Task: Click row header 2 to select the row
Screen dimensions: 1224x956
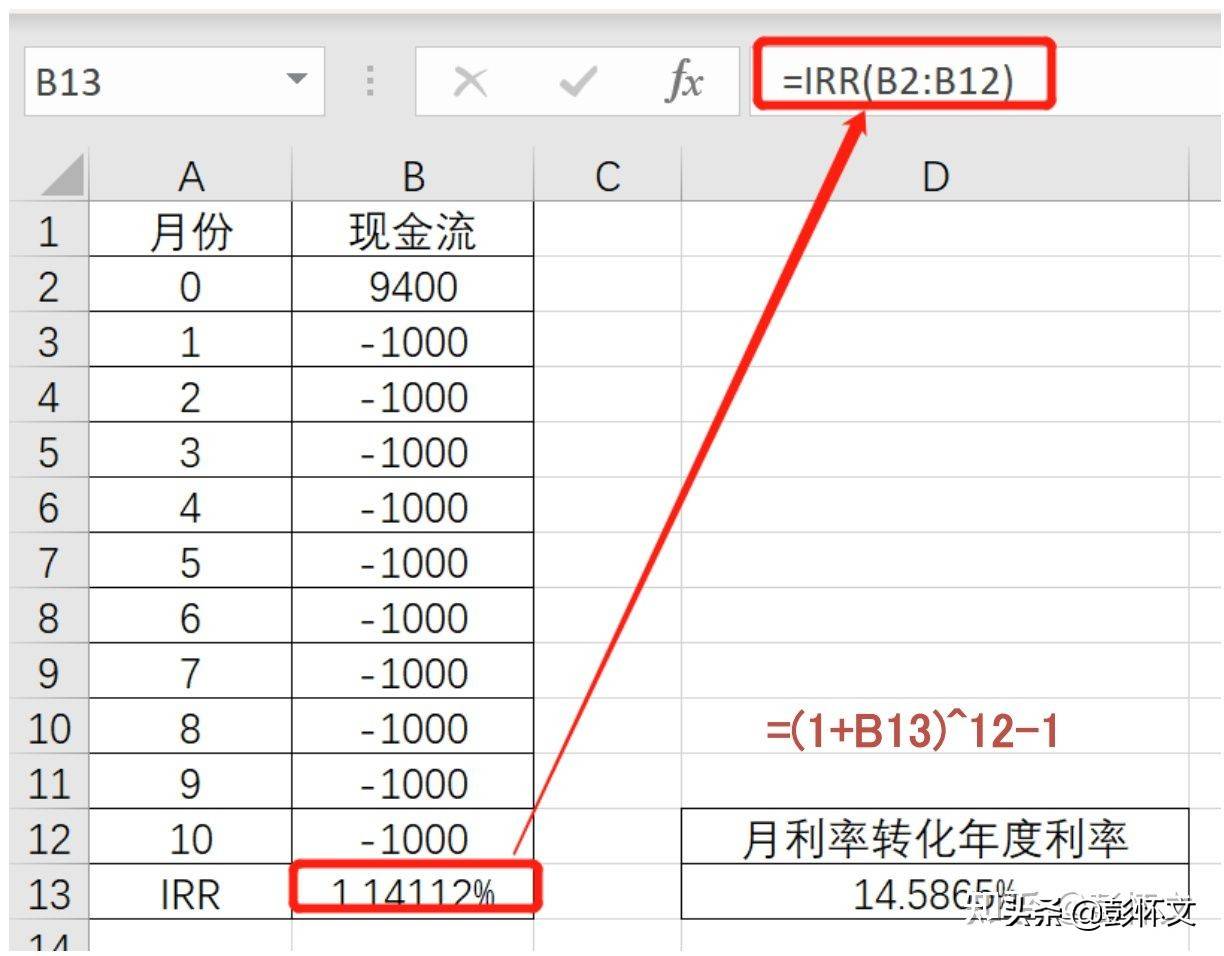Action: pyautogui.click(x=50, y=287)
